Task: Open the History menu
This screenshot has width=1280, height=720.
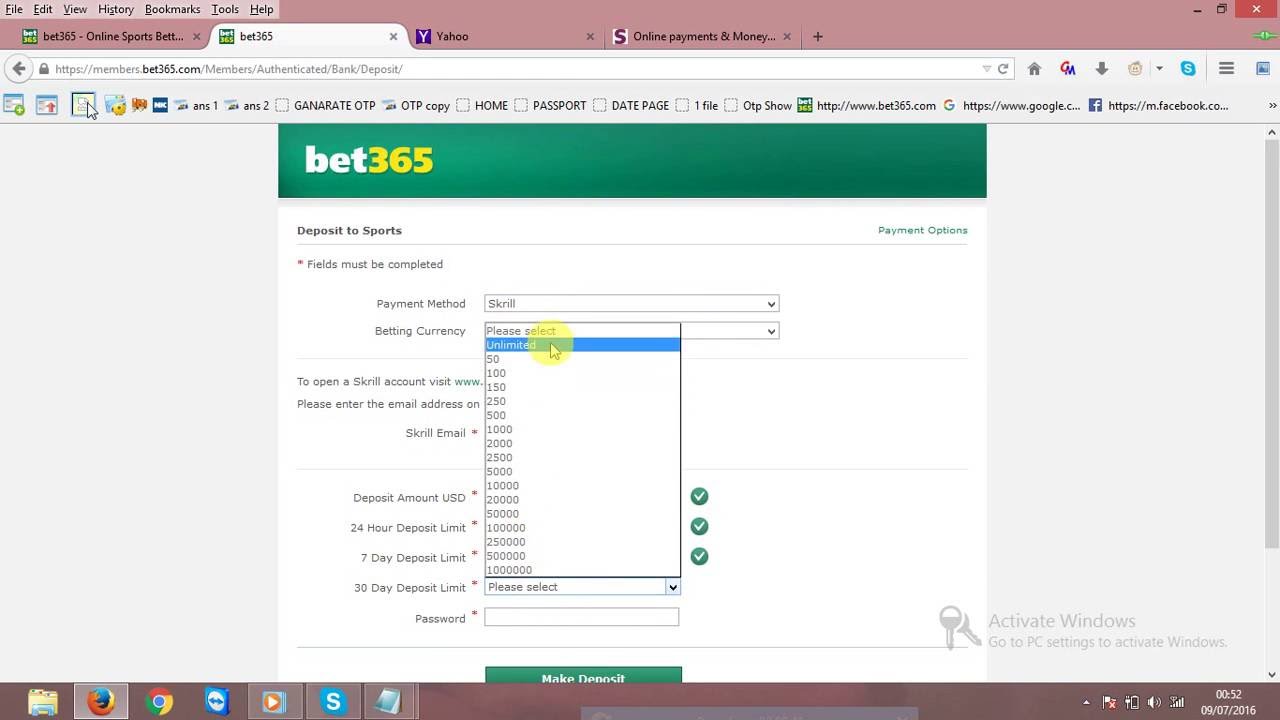Action: (116, 9)
